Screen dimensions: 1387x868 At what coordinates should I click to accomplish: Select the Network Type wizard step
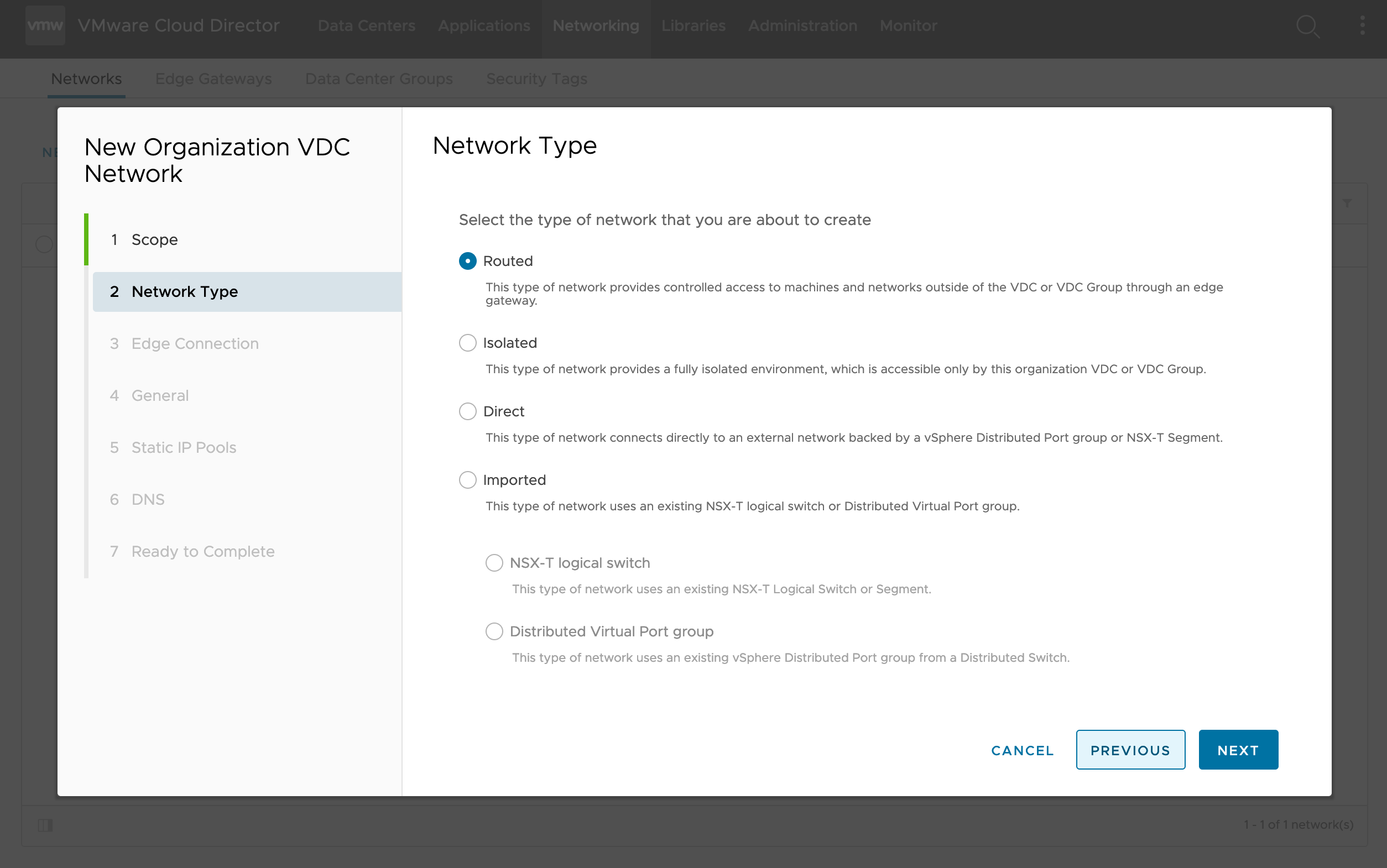(x=184, y=291)
